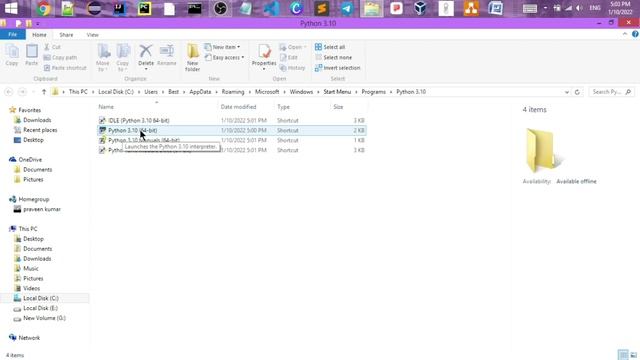
Task: Open Downloads under Favorites
Action: (37, 120)
